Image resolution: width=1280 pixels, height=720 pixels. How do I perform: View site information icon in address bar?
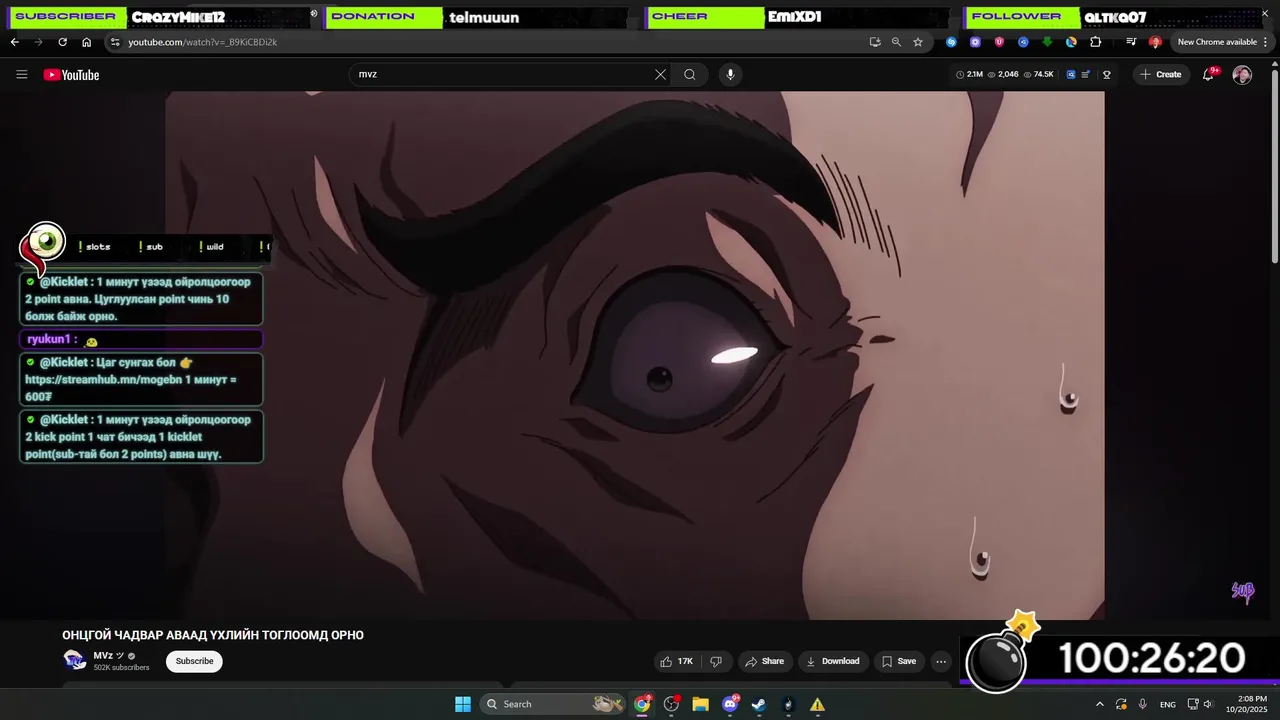(115, 42)
